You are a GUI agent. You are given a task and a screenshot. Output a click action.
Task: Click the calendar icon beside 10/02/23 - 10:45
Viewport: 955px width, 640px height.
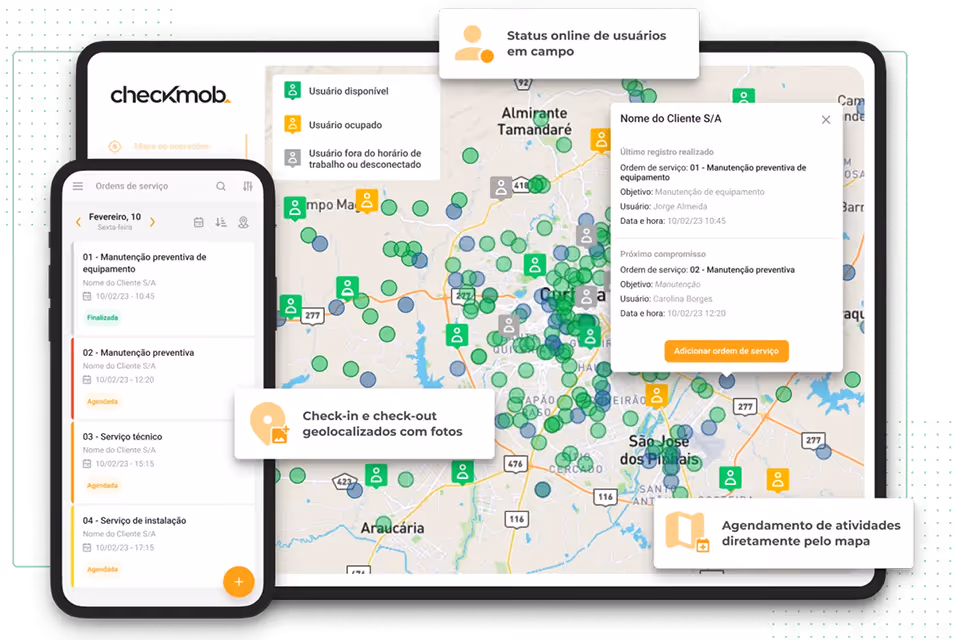point(87,297)
